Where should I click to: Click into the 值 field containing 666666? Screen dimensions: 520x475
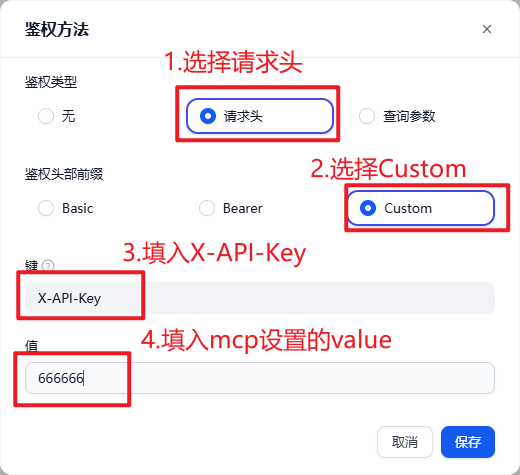[260, 378]
